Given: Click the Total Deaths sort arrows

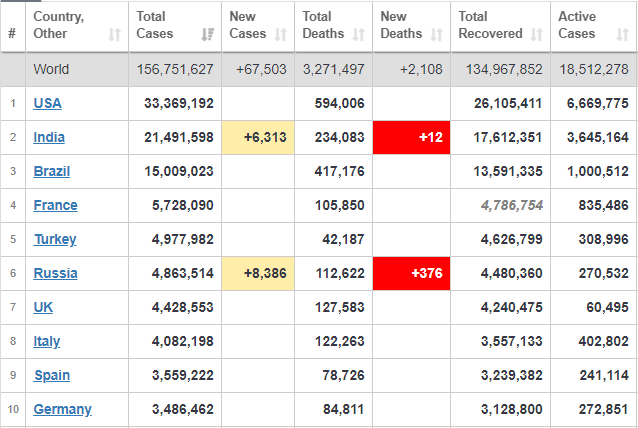Looking at the screenshot, I should coord(358,35).
